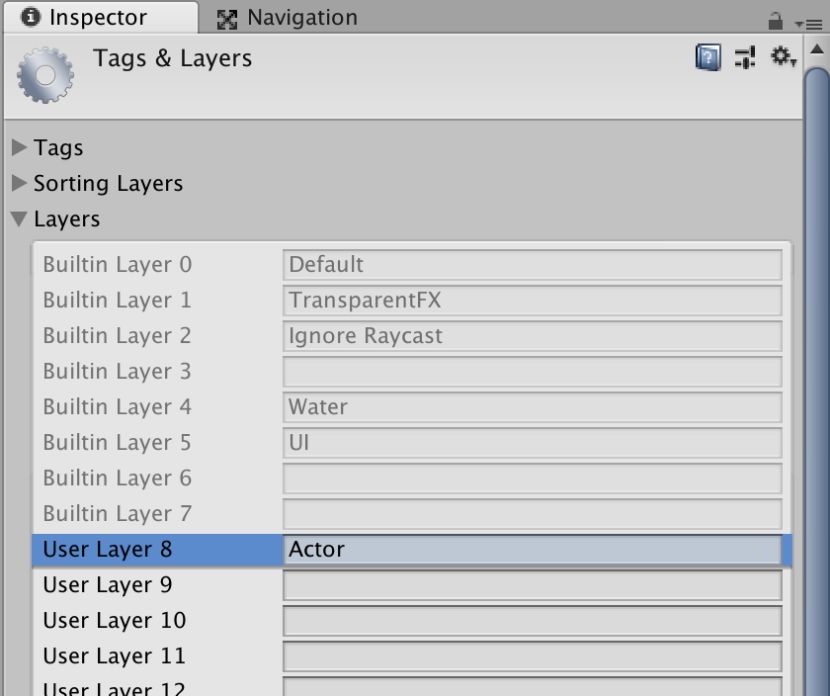Click the vertical scrollbar thumb

817,380
